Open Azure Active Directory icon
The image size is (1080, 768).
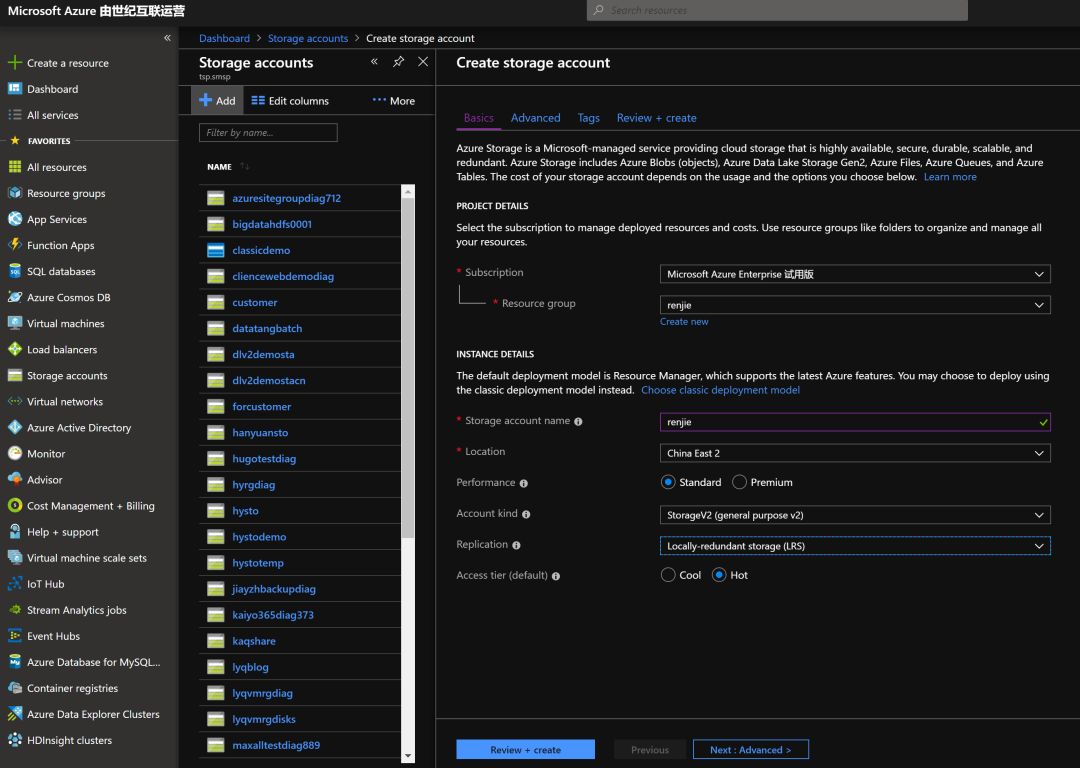(x=15, y=428)
